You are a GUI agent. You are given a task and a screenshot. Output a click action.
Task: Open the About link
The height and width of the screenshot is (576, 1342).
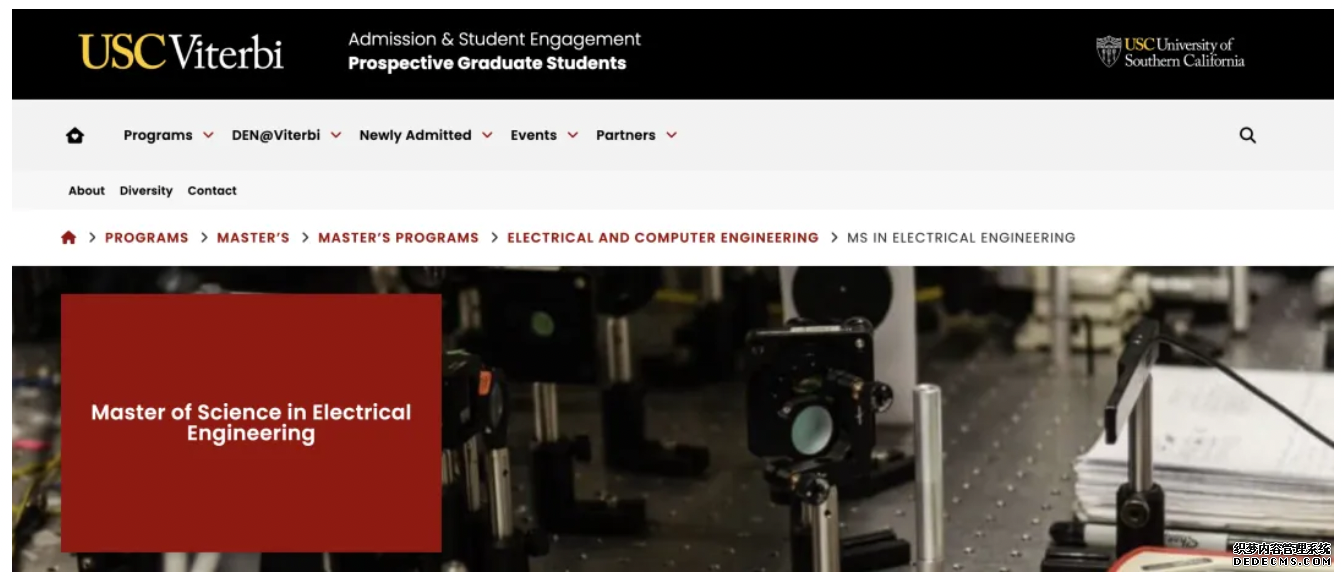87,191
